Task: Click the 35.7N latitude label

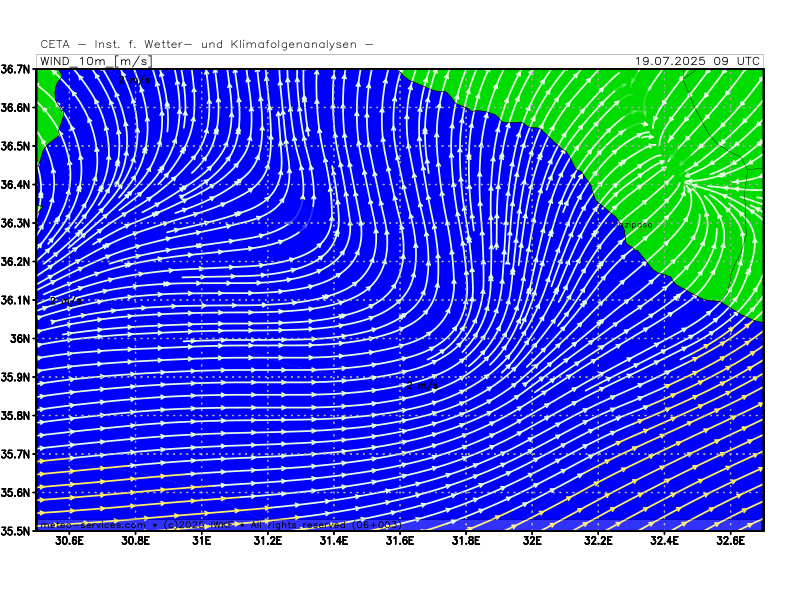Action: coord(16,454)
